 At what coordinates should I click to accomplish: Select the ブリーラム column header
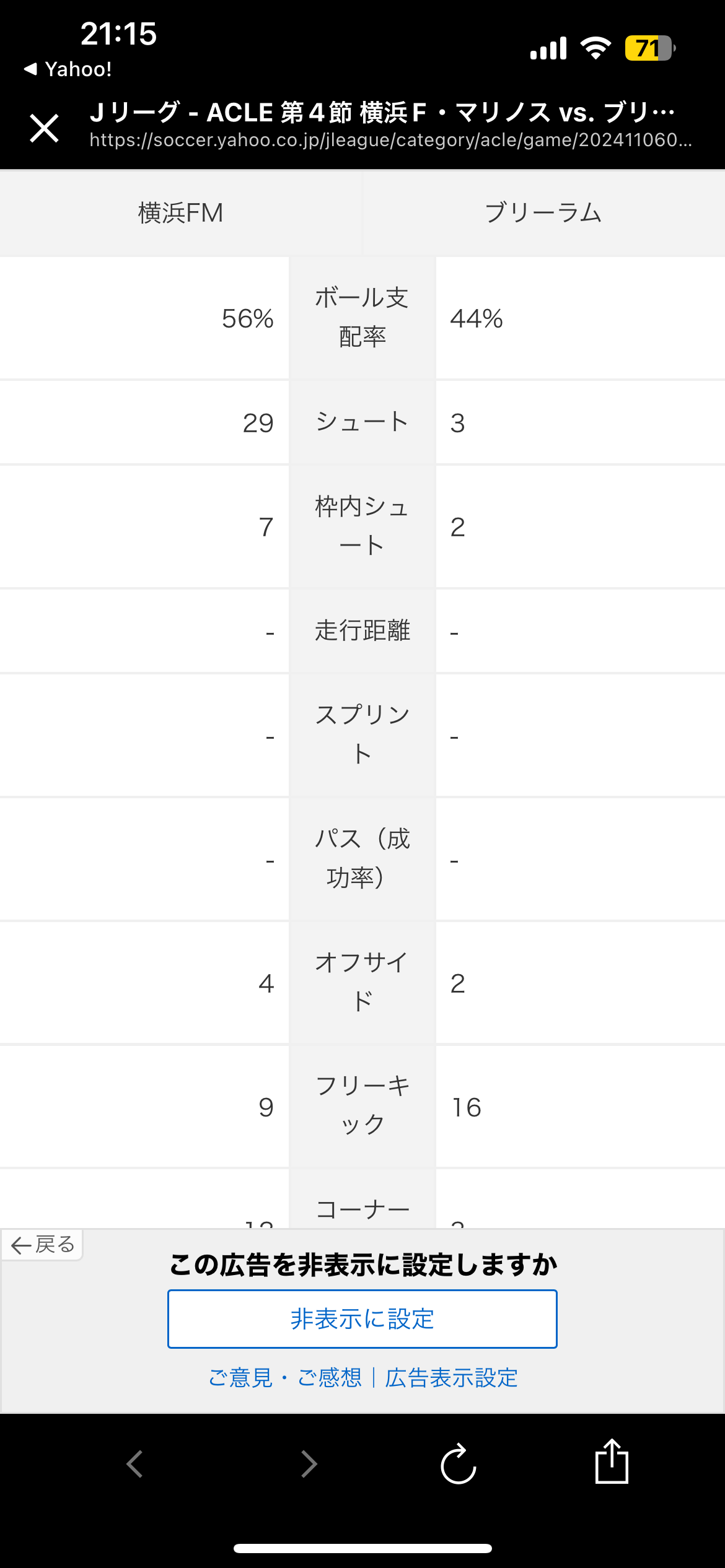tap(543, 213)
